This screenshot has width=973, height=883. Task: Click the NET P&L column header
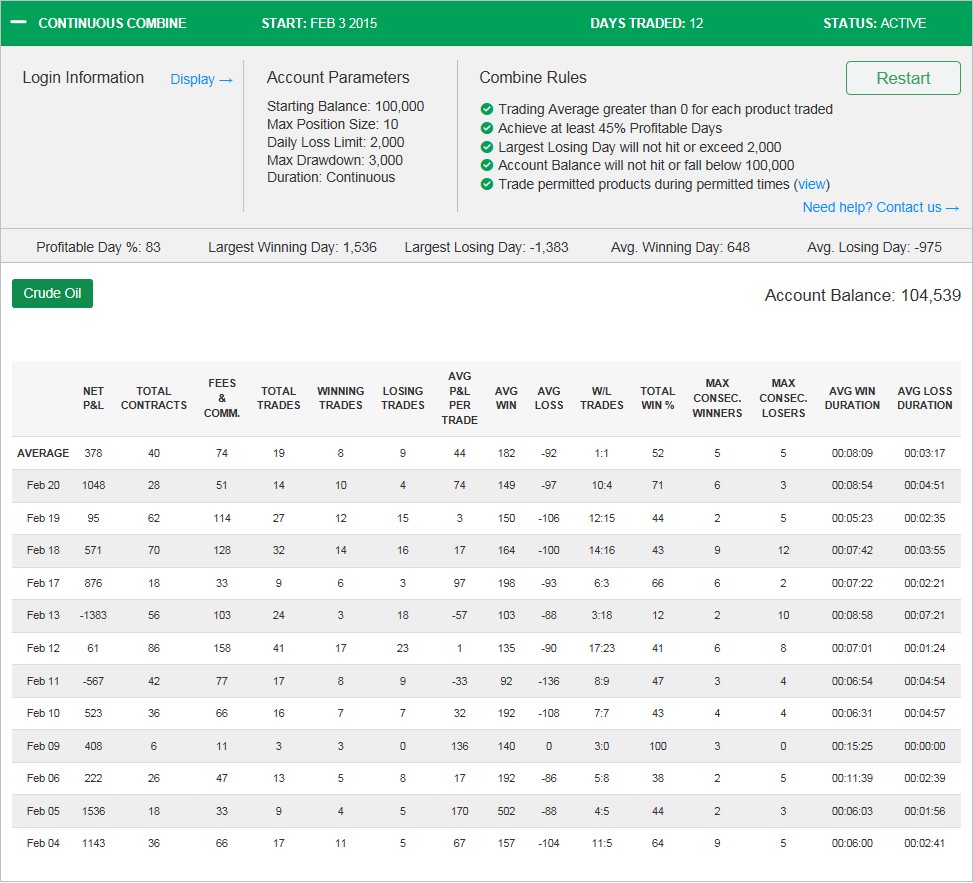(93, 398)
